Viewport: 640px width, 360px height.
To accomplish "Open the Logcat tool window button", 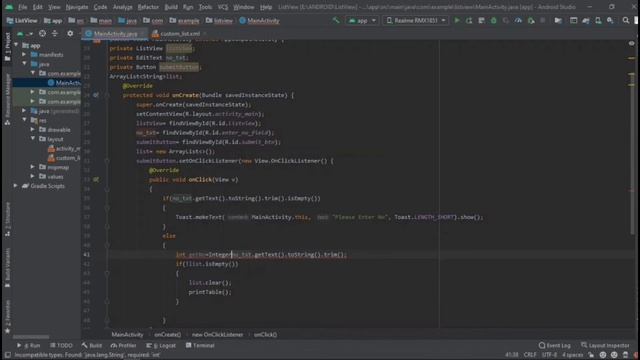I will coord(161,345).
